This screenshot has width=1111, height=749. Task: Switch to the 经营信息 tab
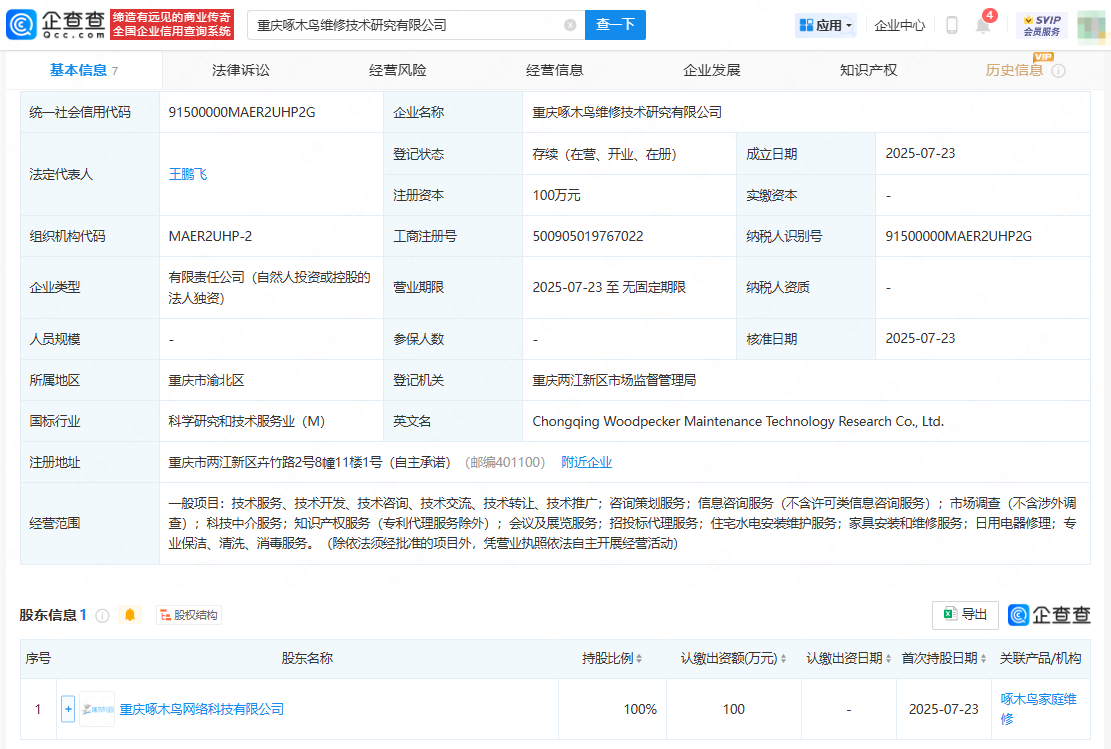click(555, 70)
